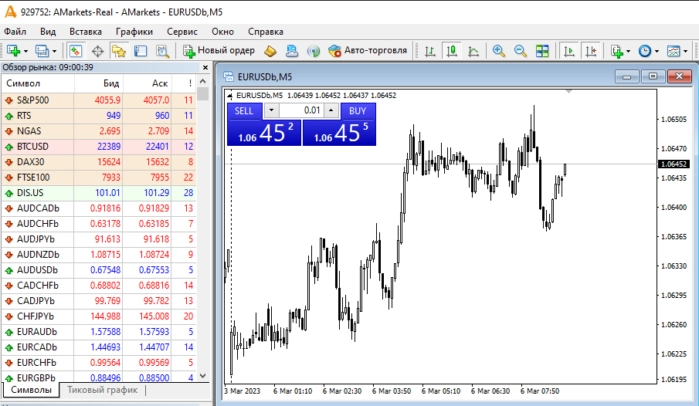Sort by the Аск column header
This screenshot has width=699, height=406.
(147, 83)
